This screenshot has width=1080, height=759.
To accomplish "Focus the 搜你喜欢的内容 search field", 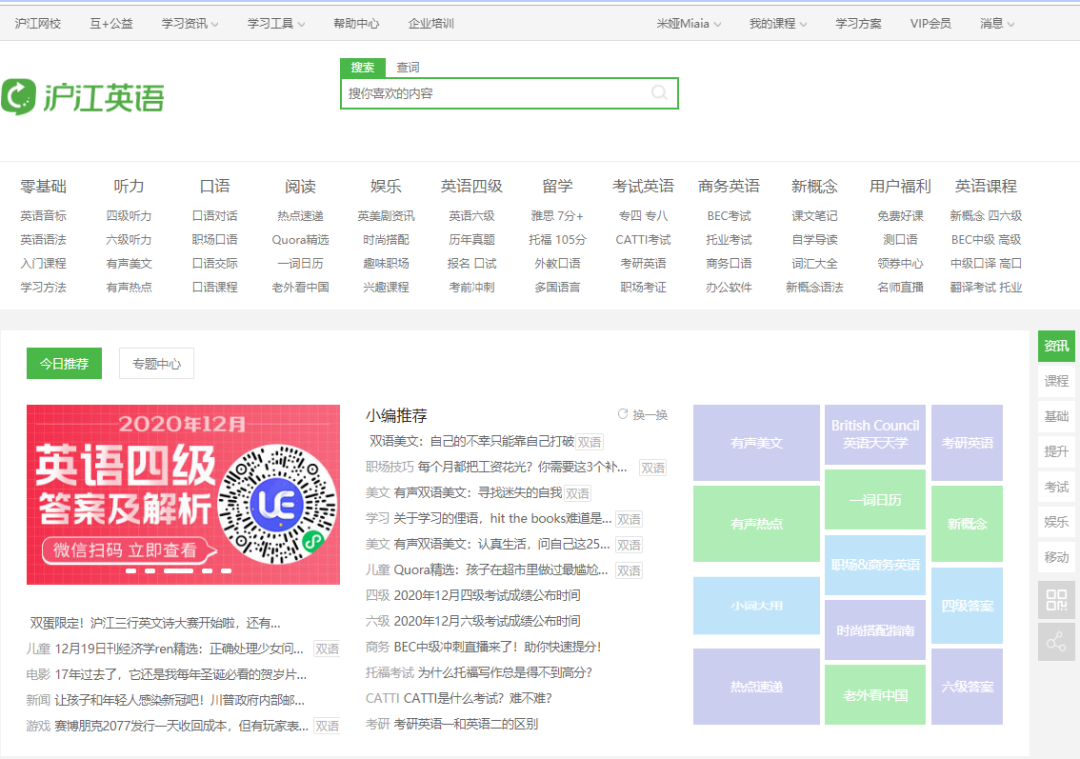I will tap(509, 93).
